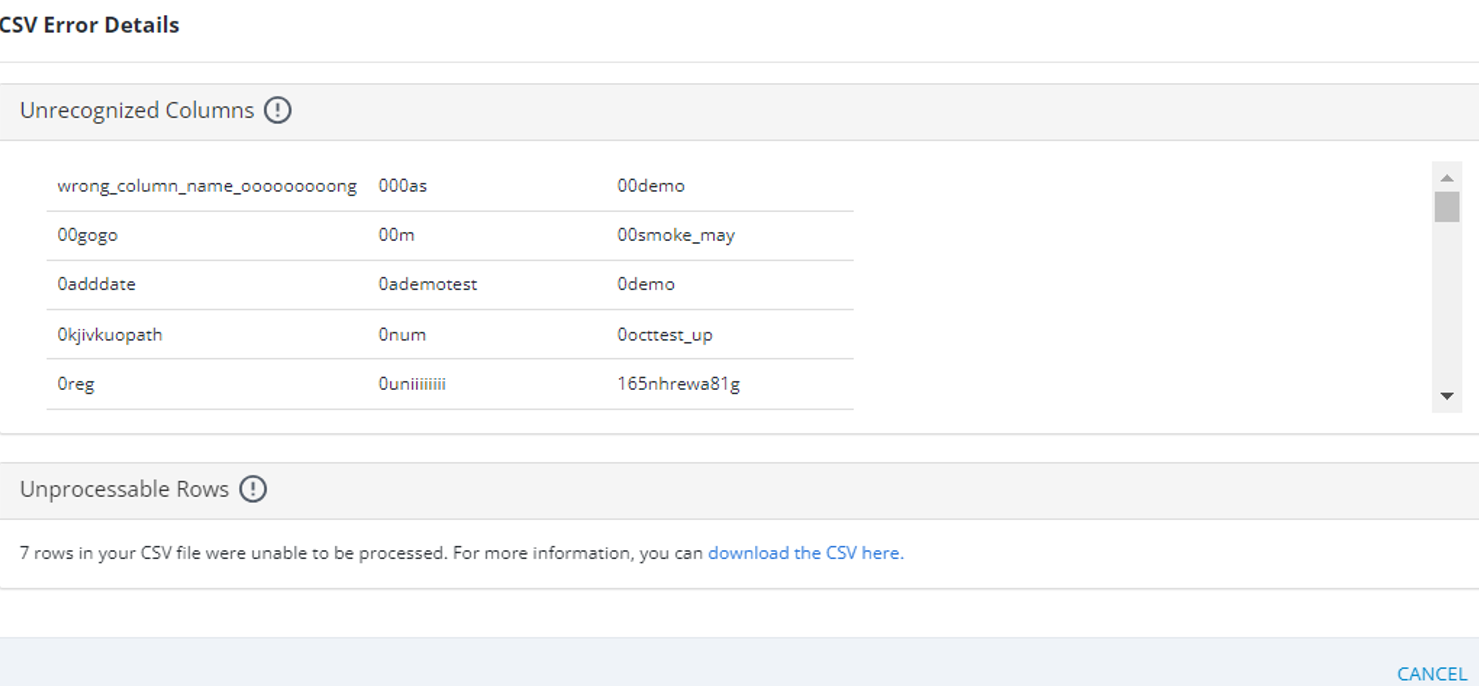Click the 0ademotest column name

click(x=428, y=284)
